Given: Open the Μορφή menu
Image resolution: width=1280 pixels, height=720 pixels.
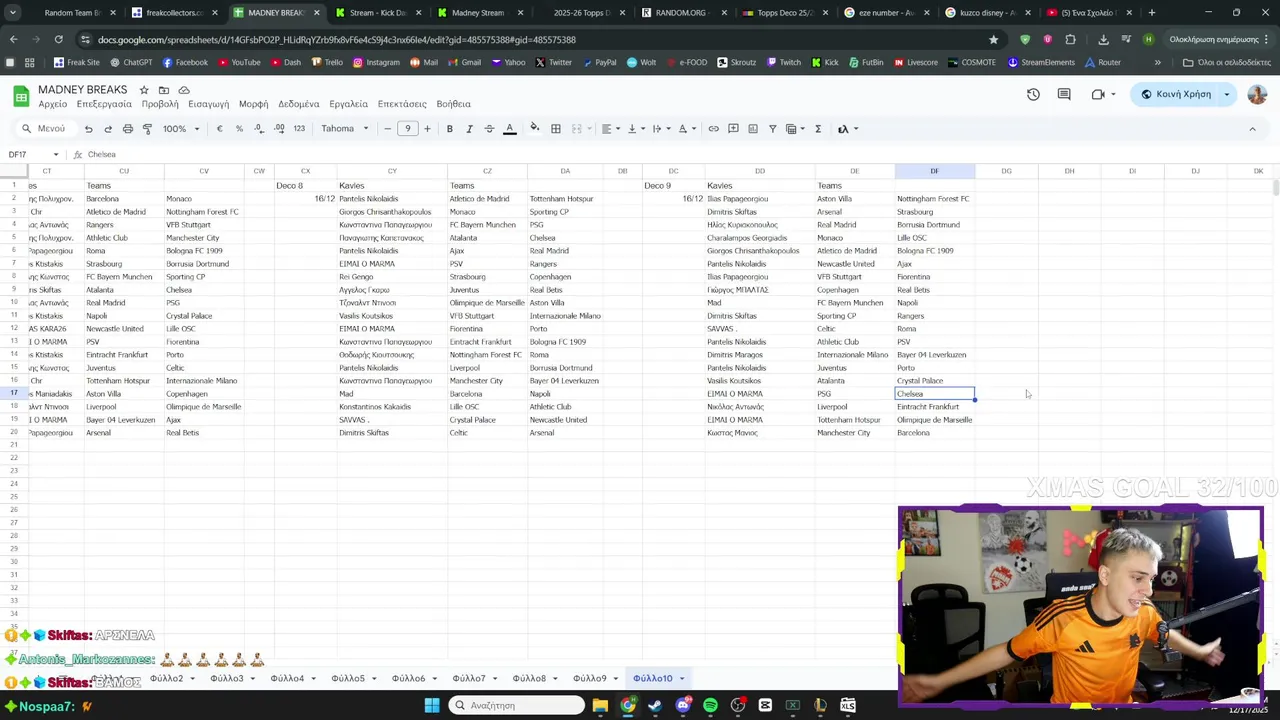Looking at the screenshot, I should click(x=253, y=104).
